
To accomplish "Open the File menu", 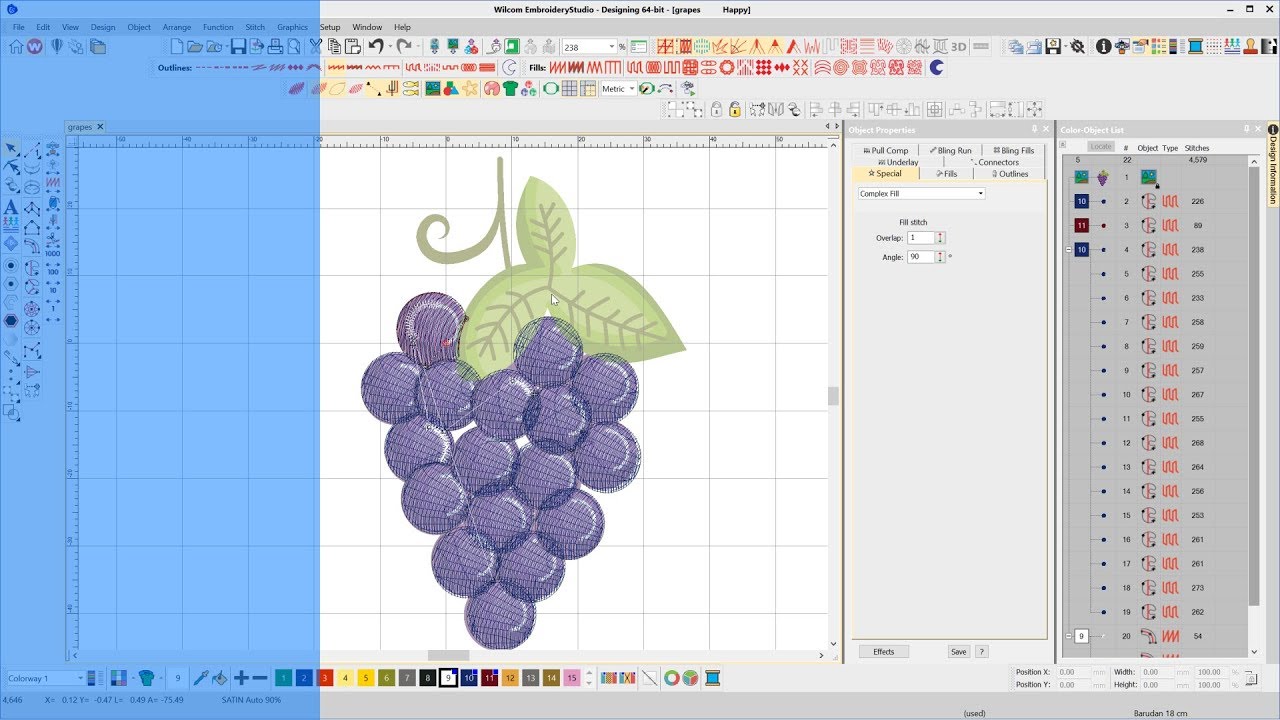I will click(x=18, y=27).
